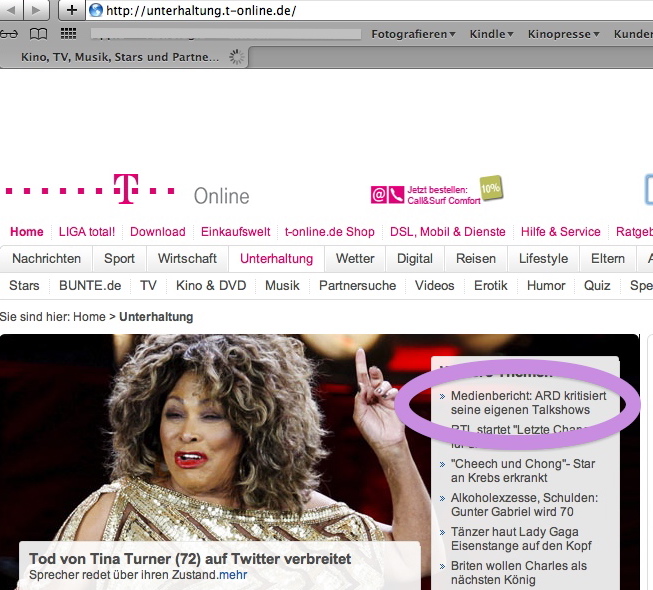Open Kino & DVD subsection
This screenshot has width=653, height=590.
(211, 286)
